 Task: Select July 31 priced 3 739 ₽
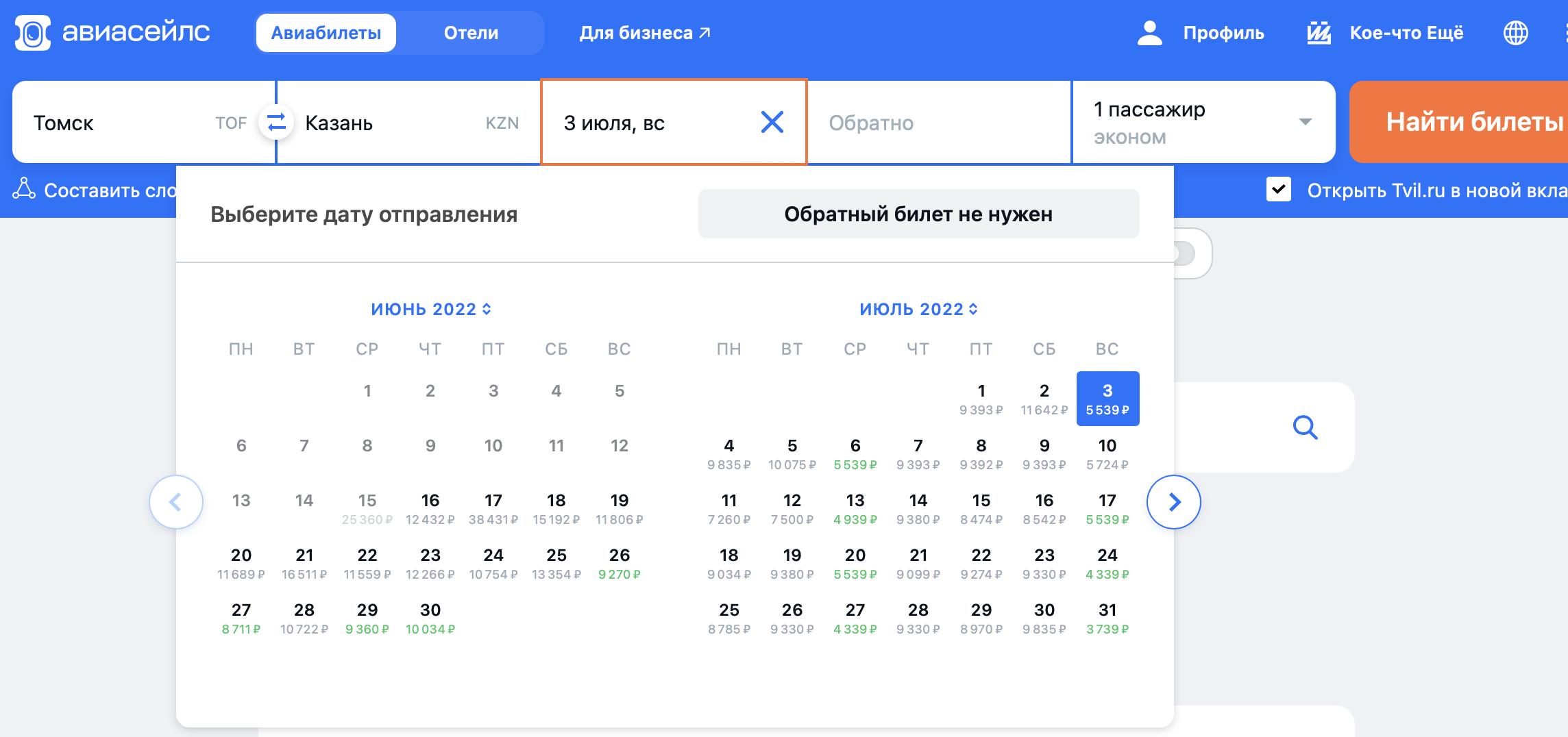pyautogui.click(x=1107, y=618)
